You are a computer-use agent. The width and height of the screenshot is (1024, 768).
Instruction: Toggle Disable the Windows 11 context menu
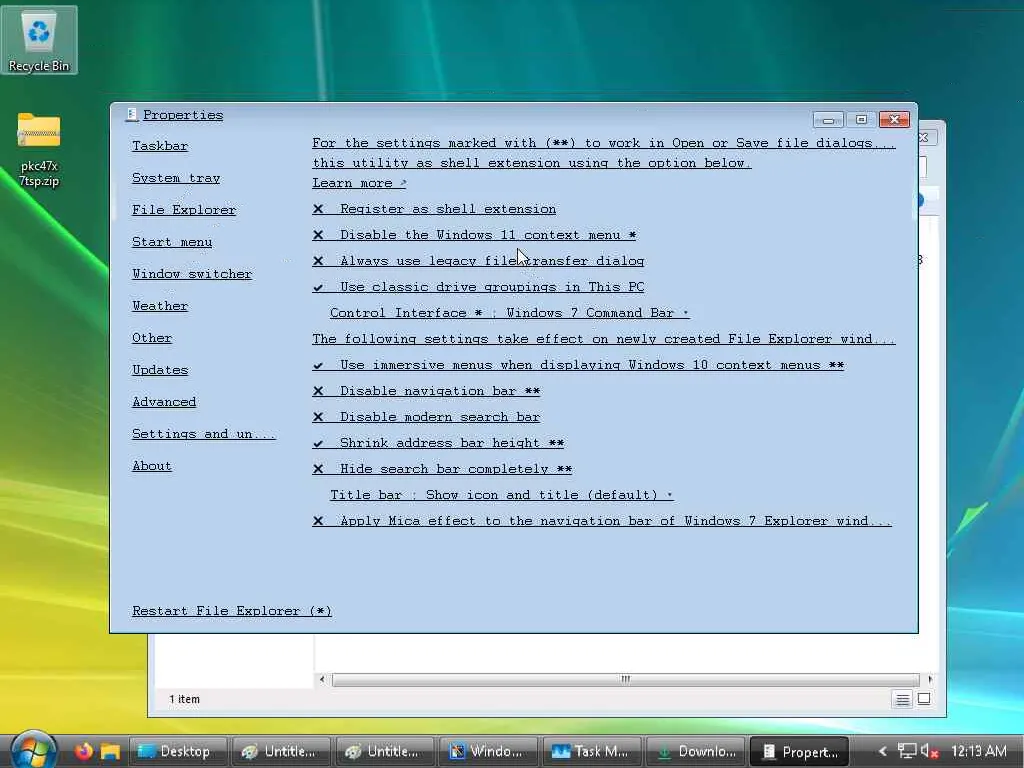pyautogui.click(x=474, y=234)
